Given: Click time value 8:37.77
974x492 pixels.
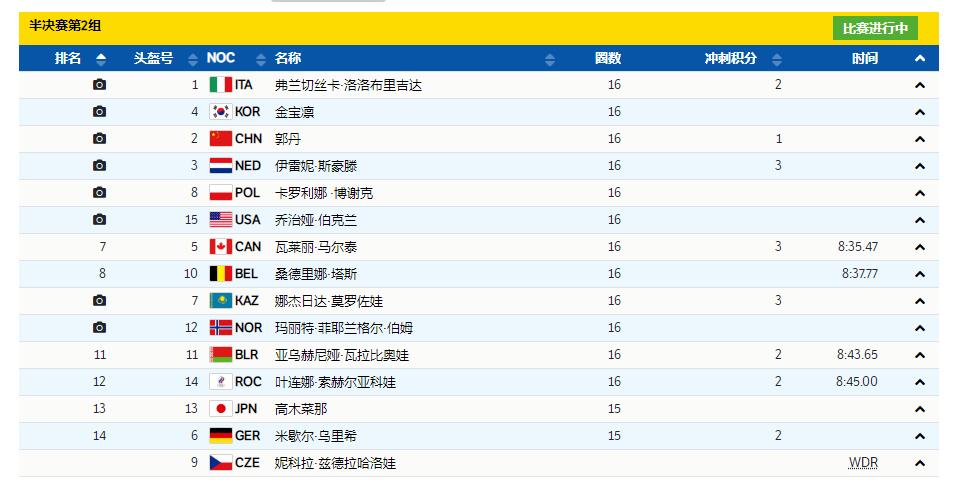Looking at the screenshot, I should (860, 273).
